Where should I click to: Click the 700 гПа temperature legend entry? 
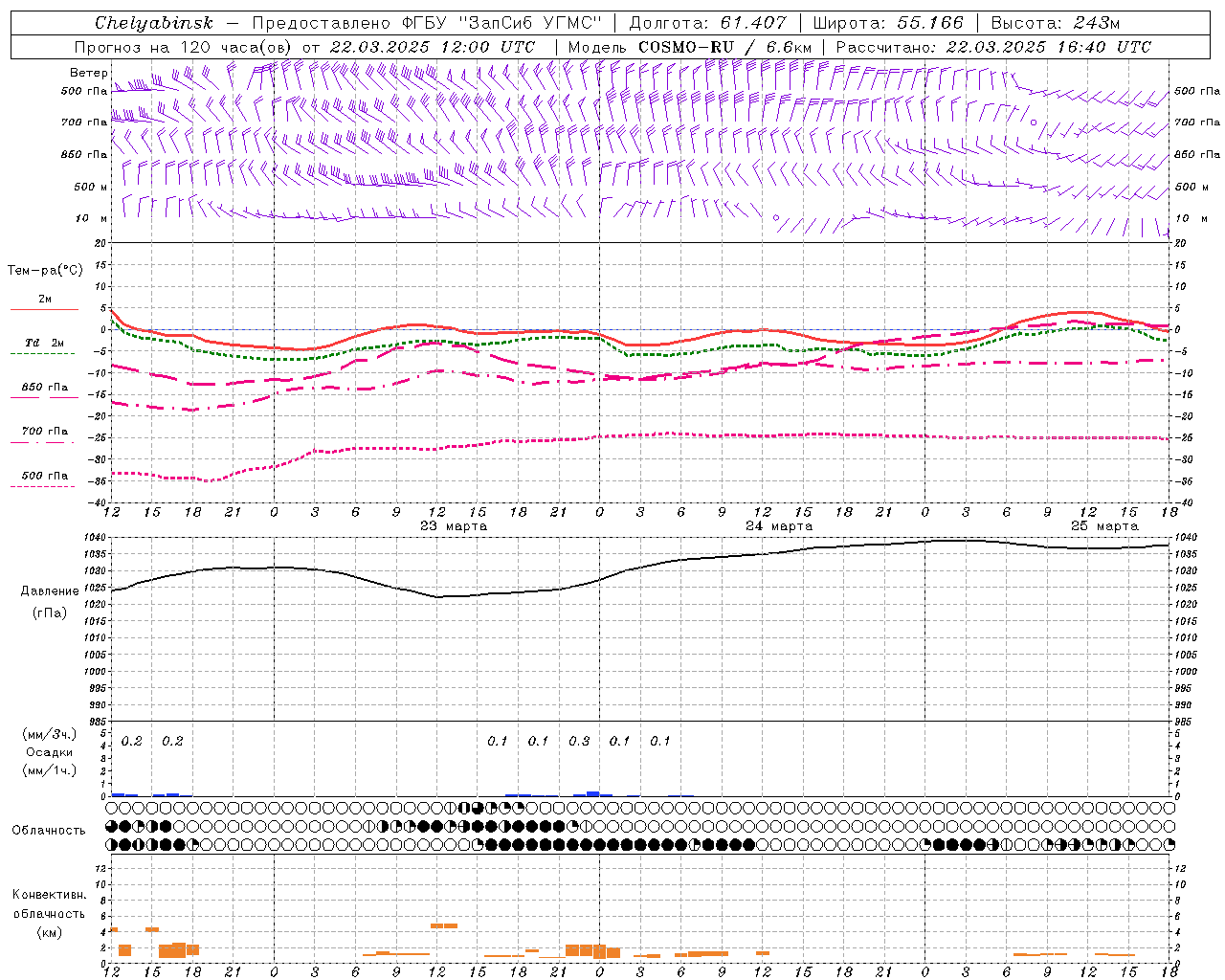pos(44,432)
